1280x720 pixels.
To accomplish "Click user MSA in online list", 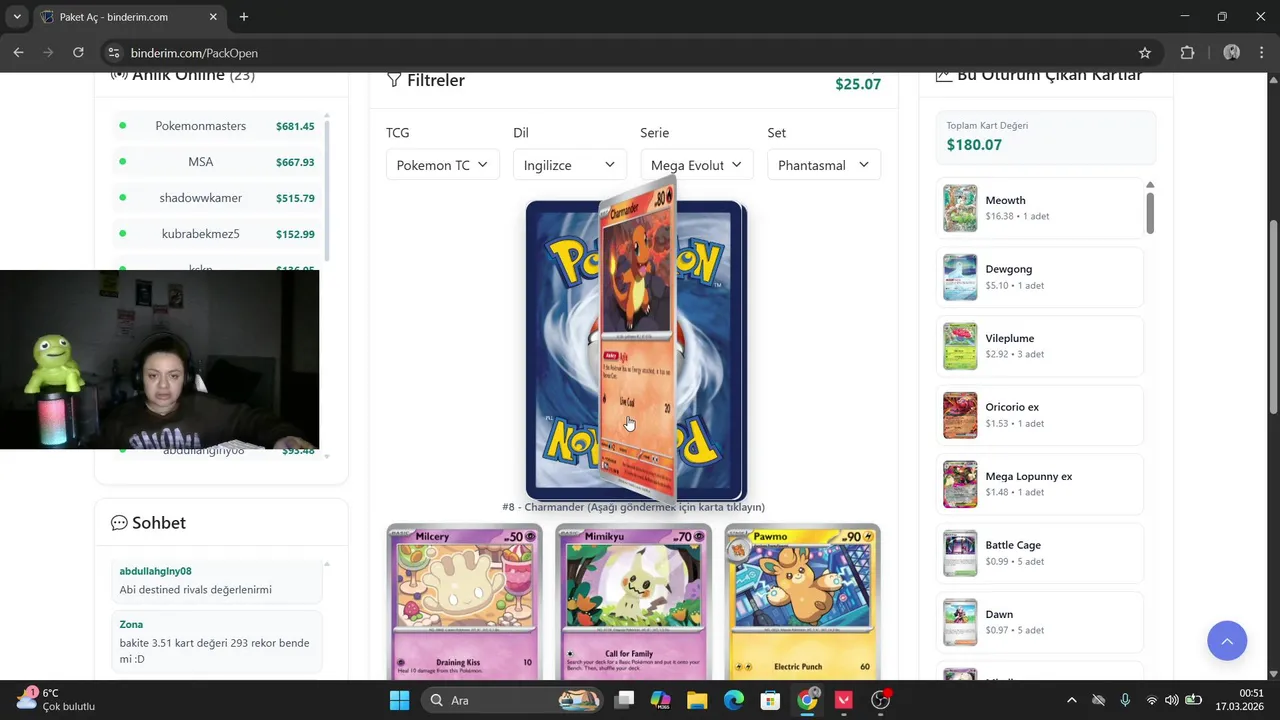I will 200,162.
